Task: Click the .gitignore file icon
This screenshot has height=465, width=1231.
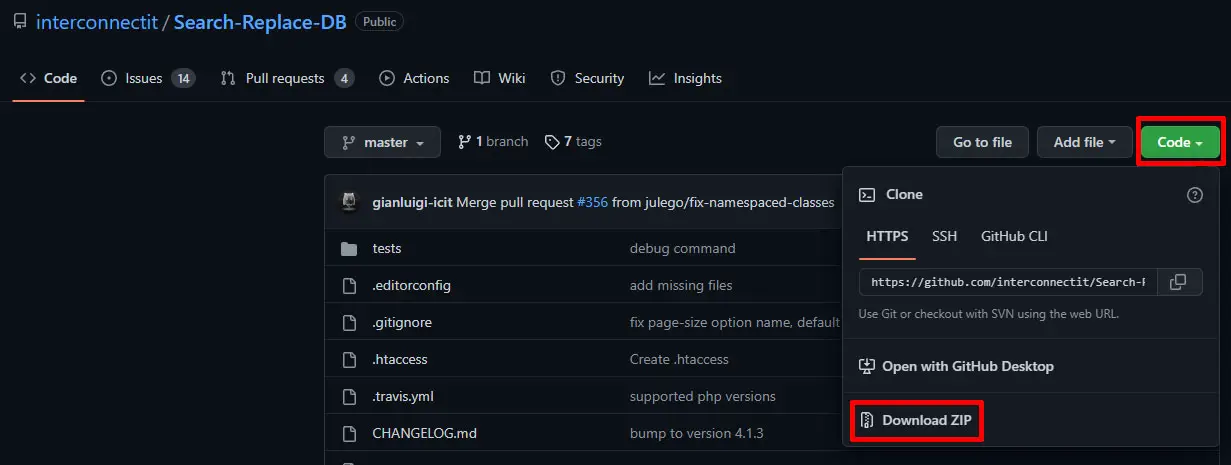Action: click(349, 322)
